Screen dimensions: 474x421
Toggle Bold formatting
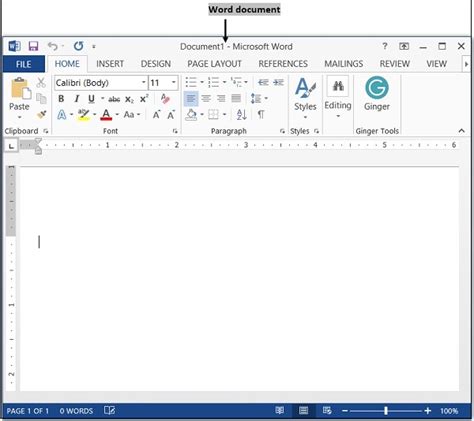click(61, 99)
